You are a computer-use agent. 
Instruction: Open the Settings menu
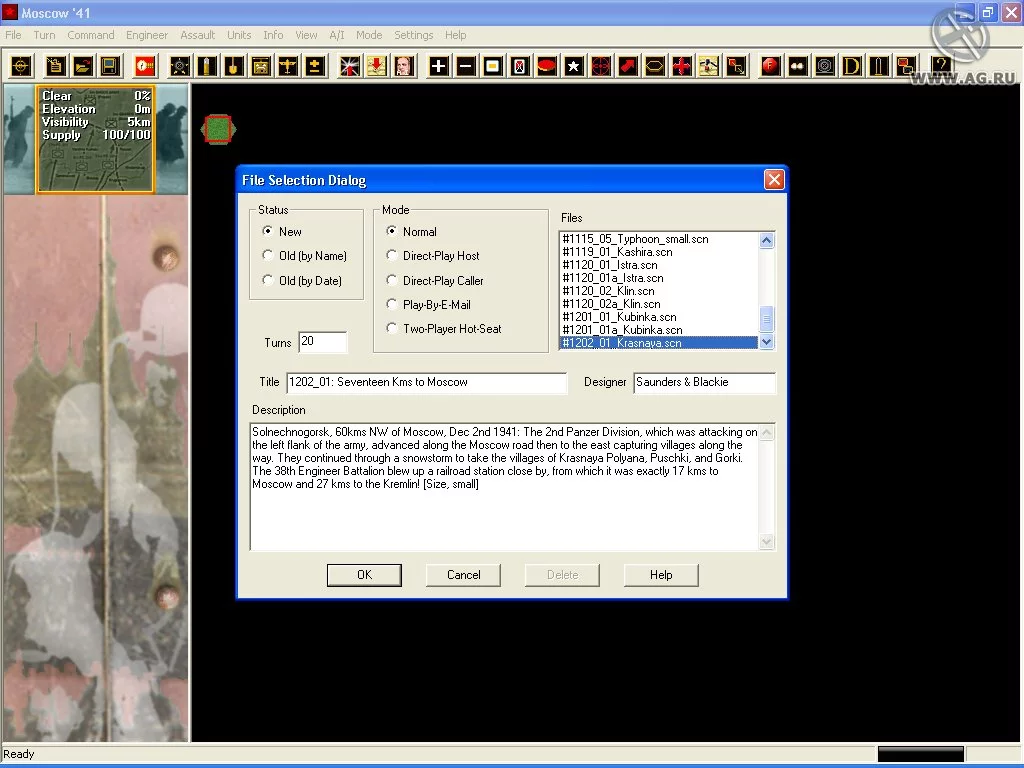point(413,35)
